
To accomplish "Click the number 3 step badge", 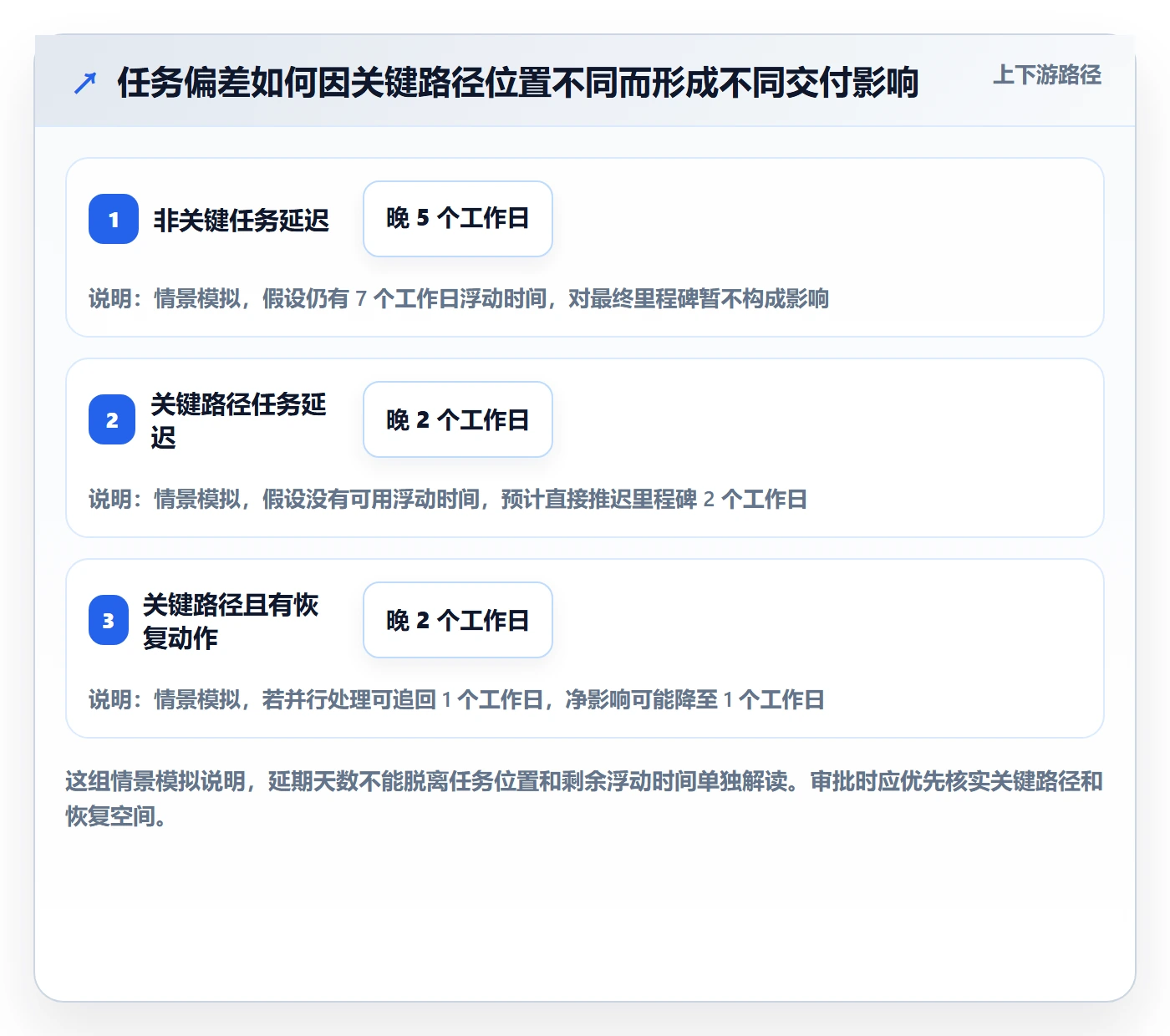I will 109,620.
